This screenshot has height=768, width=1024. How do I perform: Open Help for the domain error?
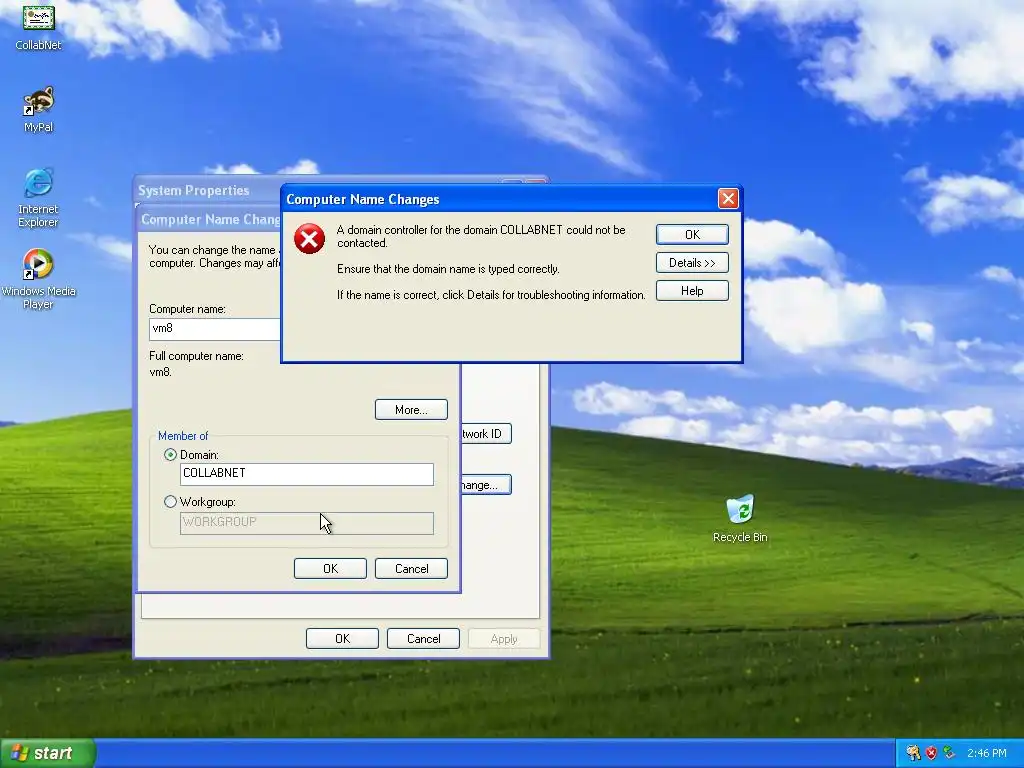click(x=692, y=291)
